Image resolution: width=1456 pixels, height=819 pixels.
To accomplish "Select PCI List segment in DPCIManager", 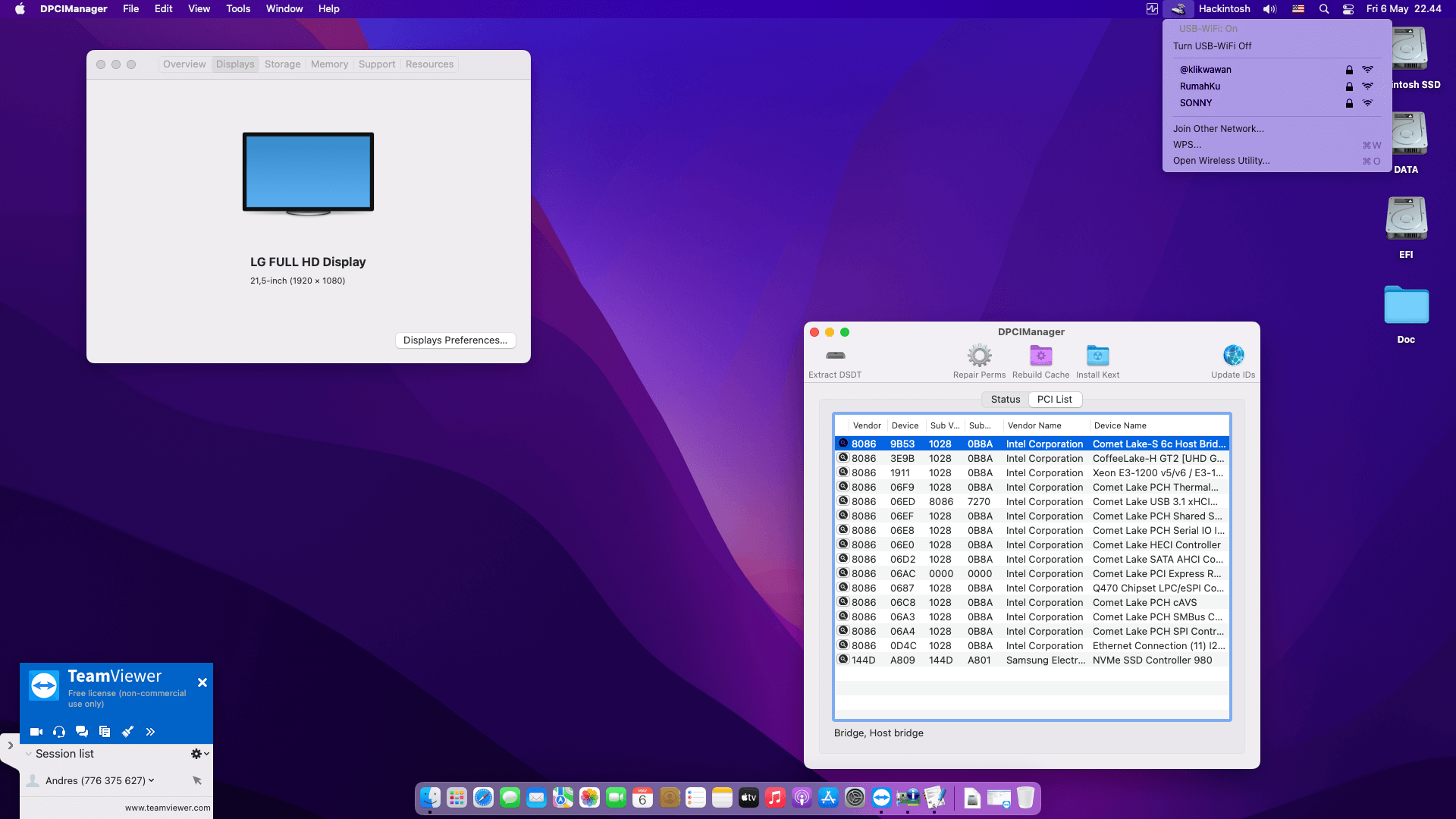I will (1055, 400).
